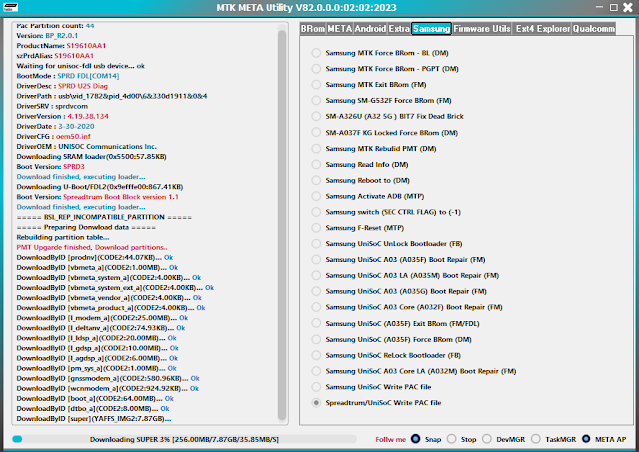Click BSL_REP_INCOMPATIBLE_PARTITION log line

[104, 217]
